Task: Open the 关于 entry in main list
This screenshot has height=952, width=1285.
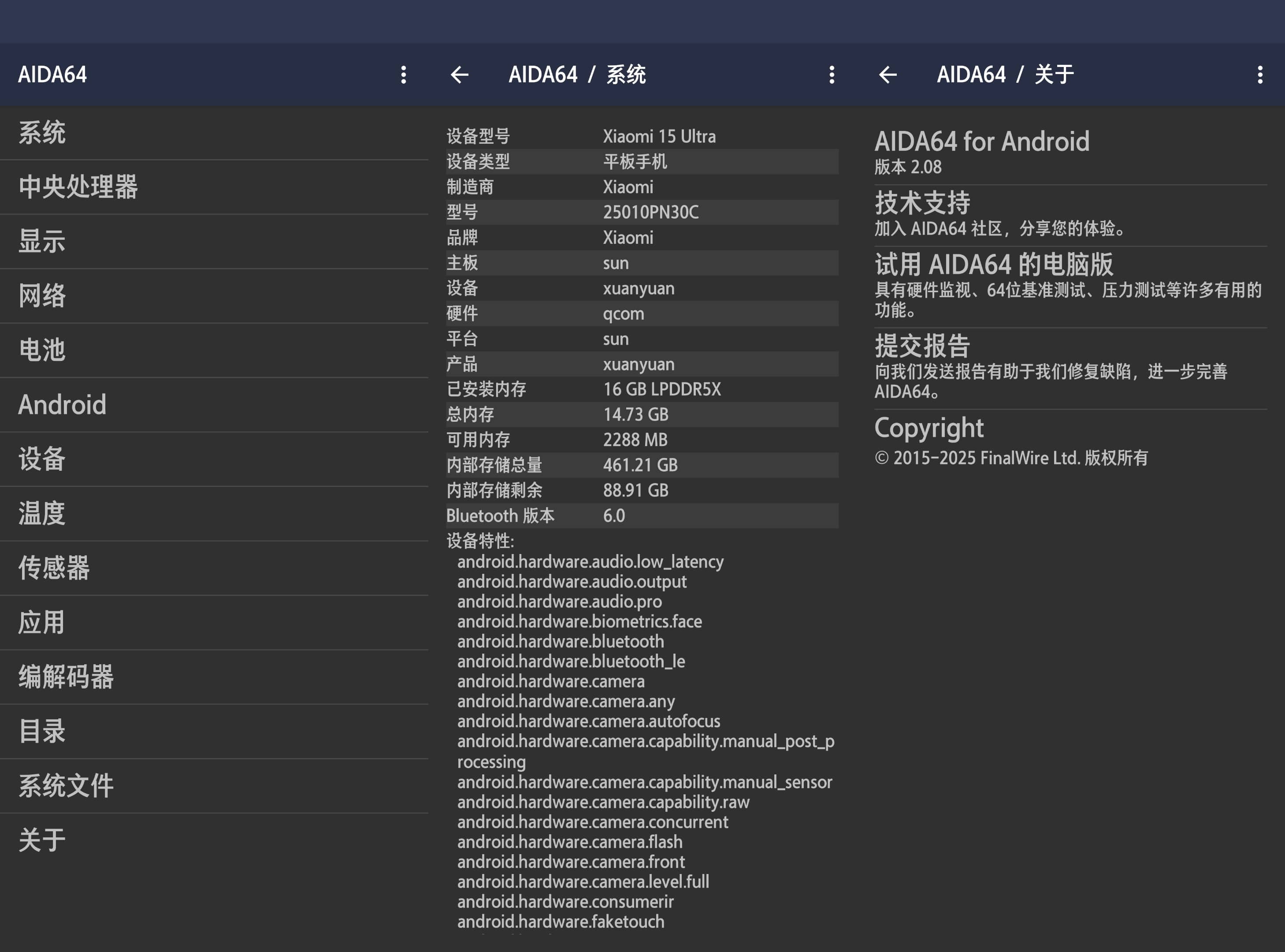Action: tap(214, 840)
